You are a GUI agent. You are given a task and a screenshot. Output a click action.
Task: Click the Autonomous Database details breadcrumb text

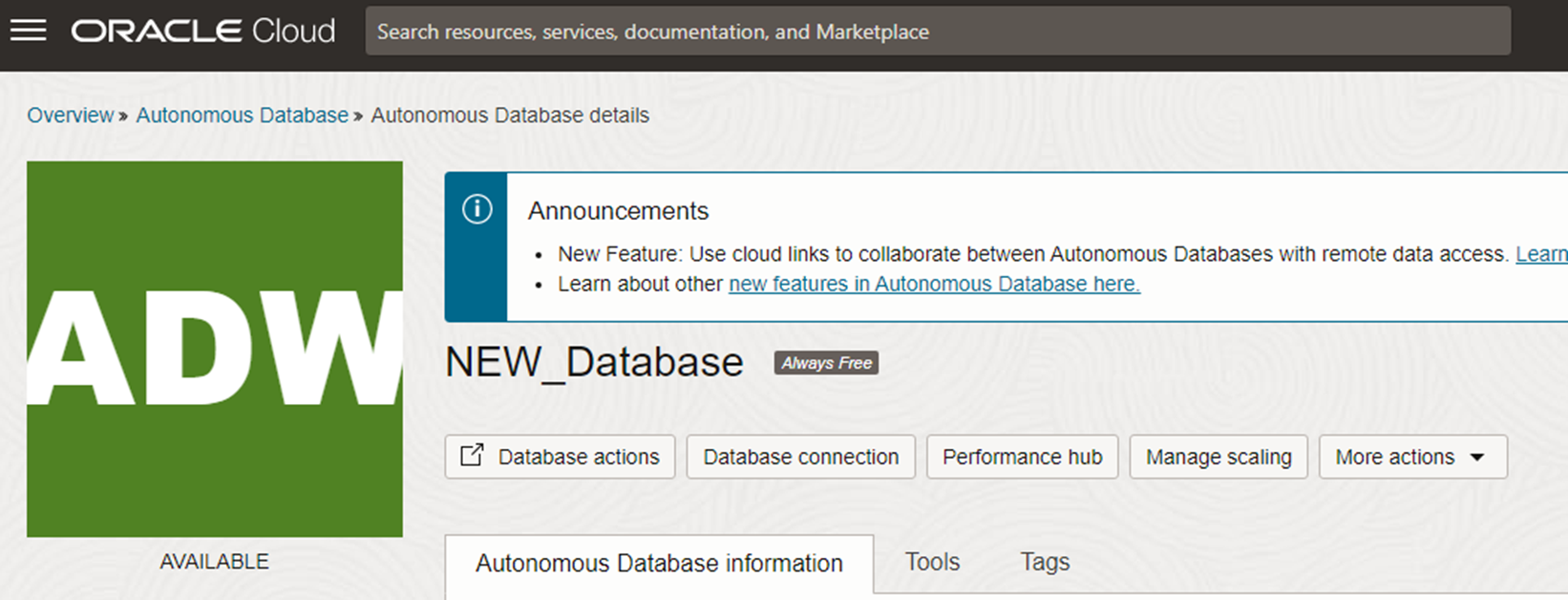pyautogui.click(x=510, y=116)
